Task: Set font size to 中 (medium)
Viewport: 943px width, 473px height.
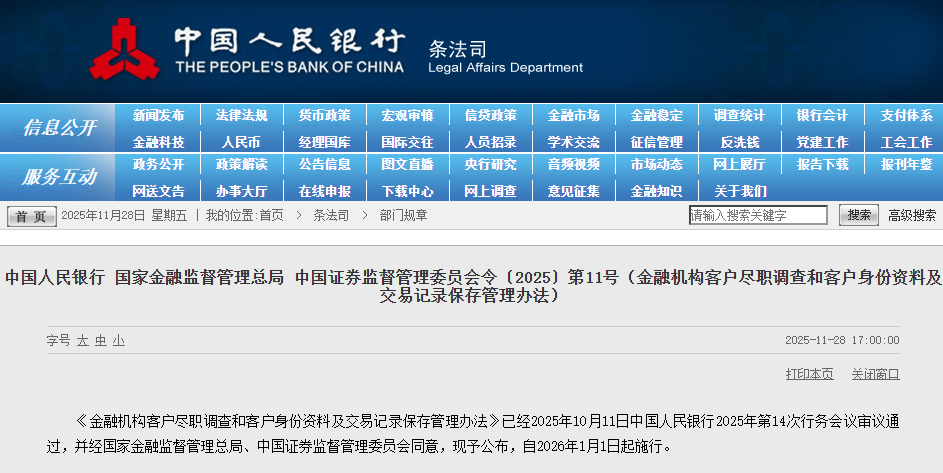Action: (100, 341)
